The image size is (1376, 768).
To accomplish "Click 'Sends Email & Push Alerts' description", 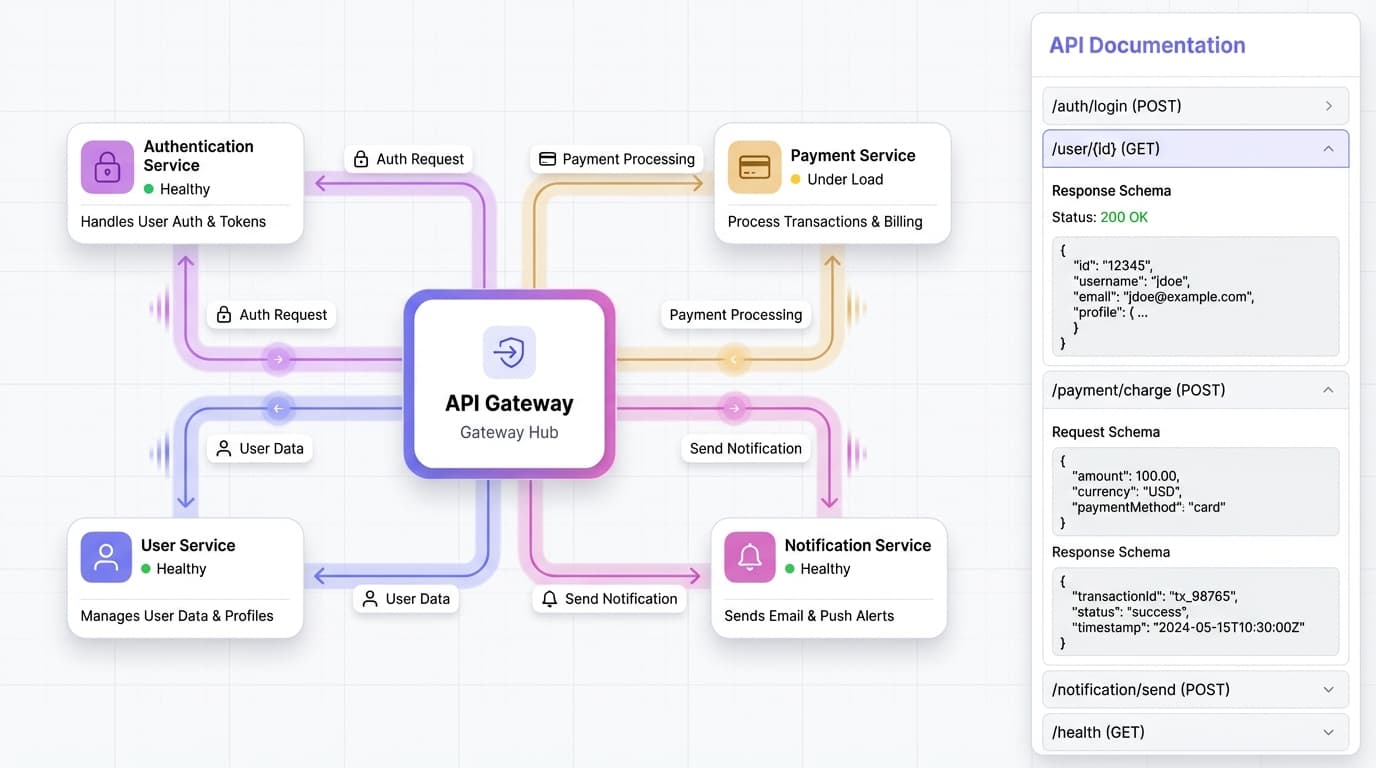I will pos(809,616).
